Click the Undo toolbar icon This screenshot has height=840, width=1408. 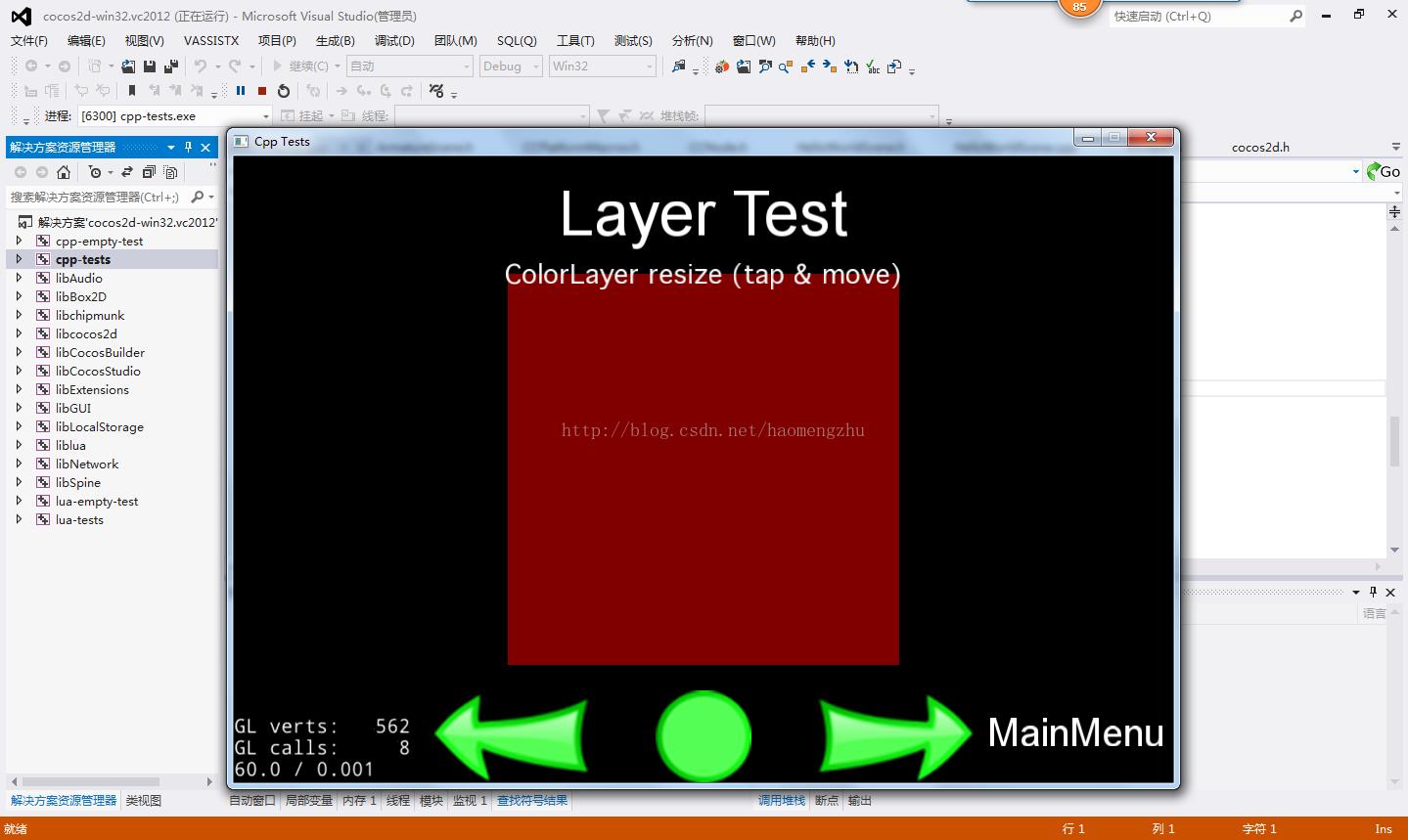click(200, 66)
